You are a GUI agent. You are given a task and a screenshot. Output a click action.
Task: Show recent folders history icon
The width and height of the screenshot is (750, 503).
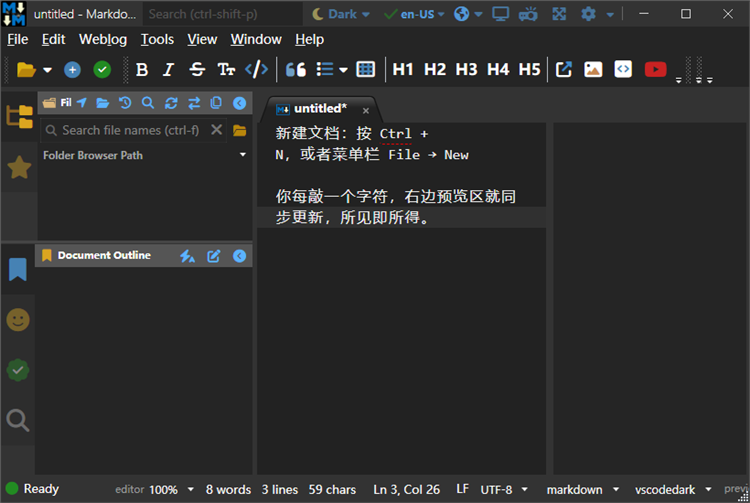(x=125, y=103)
